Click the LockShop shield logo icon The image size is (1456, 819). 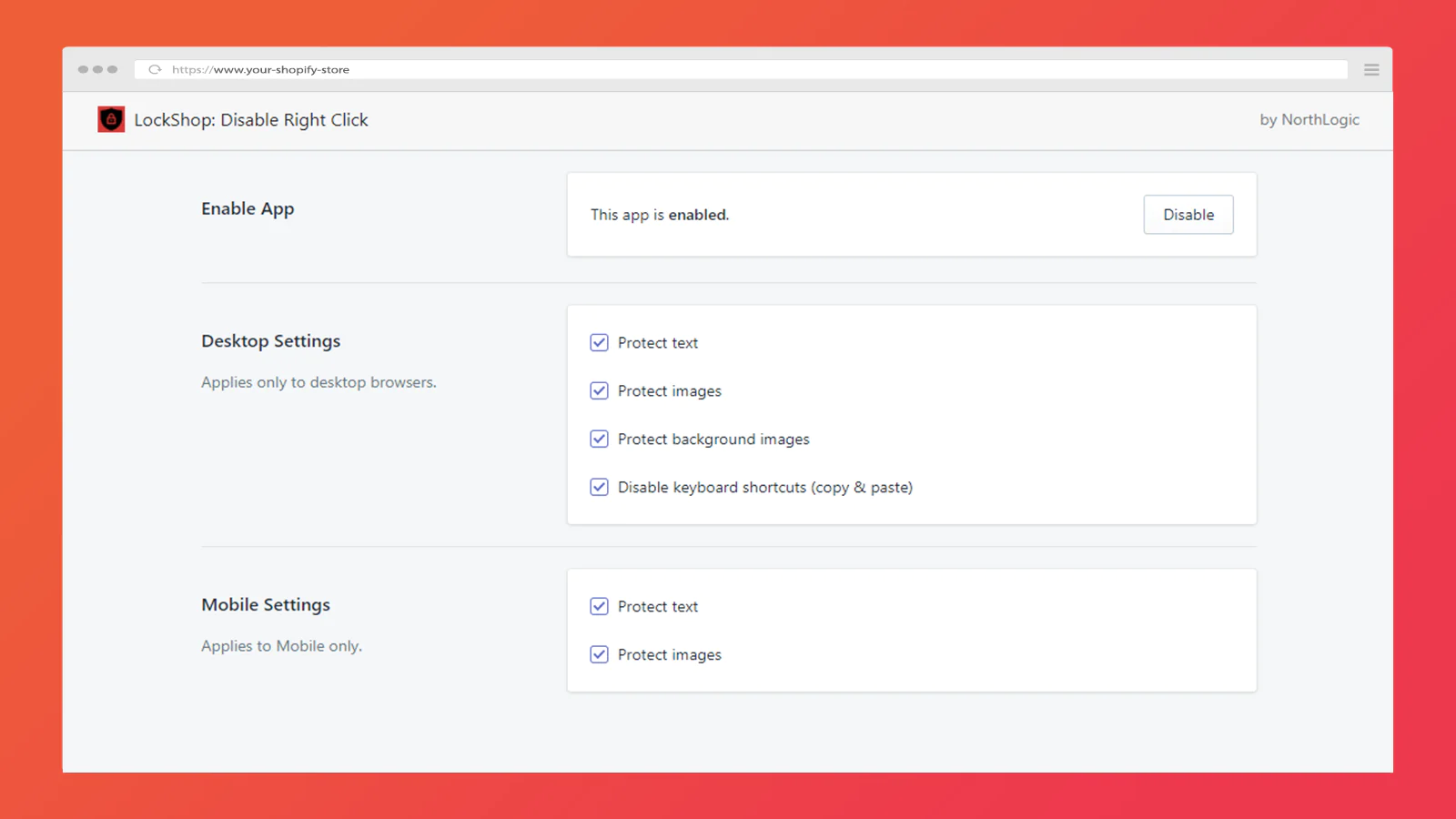click(111, 119)
